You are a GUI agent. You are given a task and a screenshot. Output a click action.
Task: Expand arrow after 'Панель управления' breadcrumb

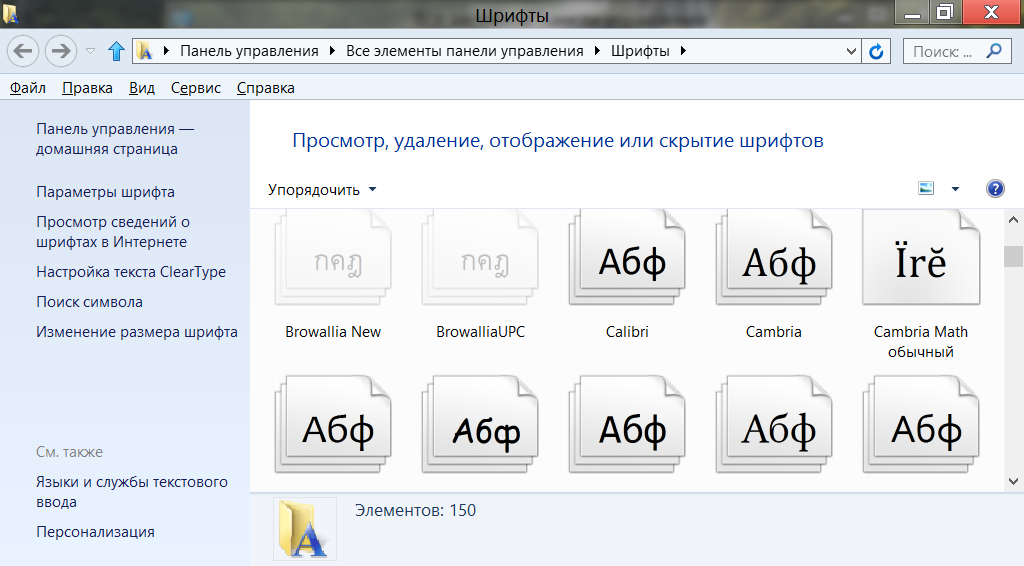coord(332,51)
